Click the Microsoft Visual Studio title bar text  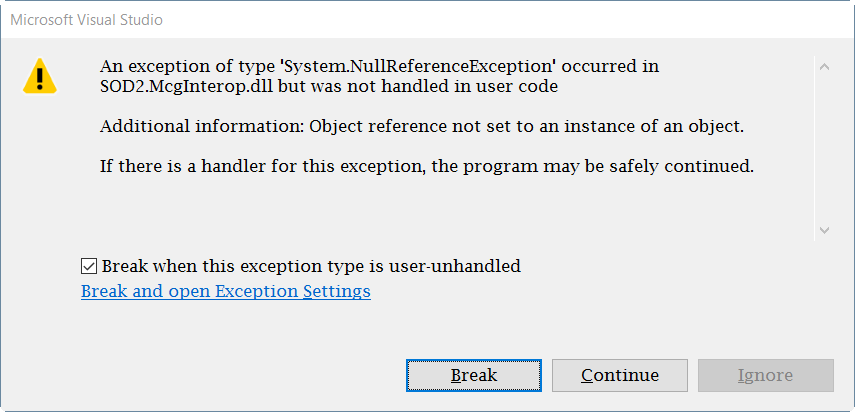click(x=87, y=20)
